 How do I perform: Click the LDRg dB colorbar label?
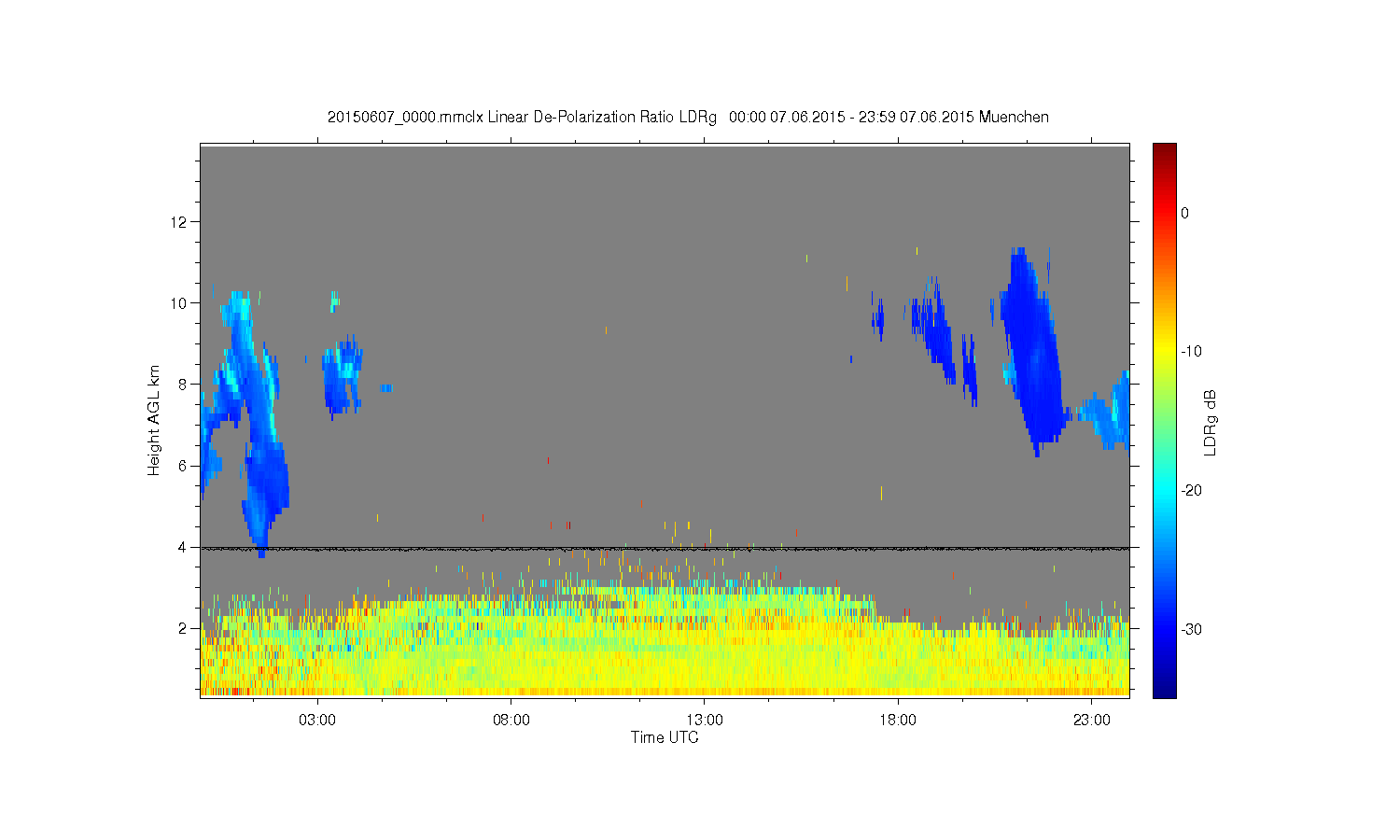coord(1211,422)
